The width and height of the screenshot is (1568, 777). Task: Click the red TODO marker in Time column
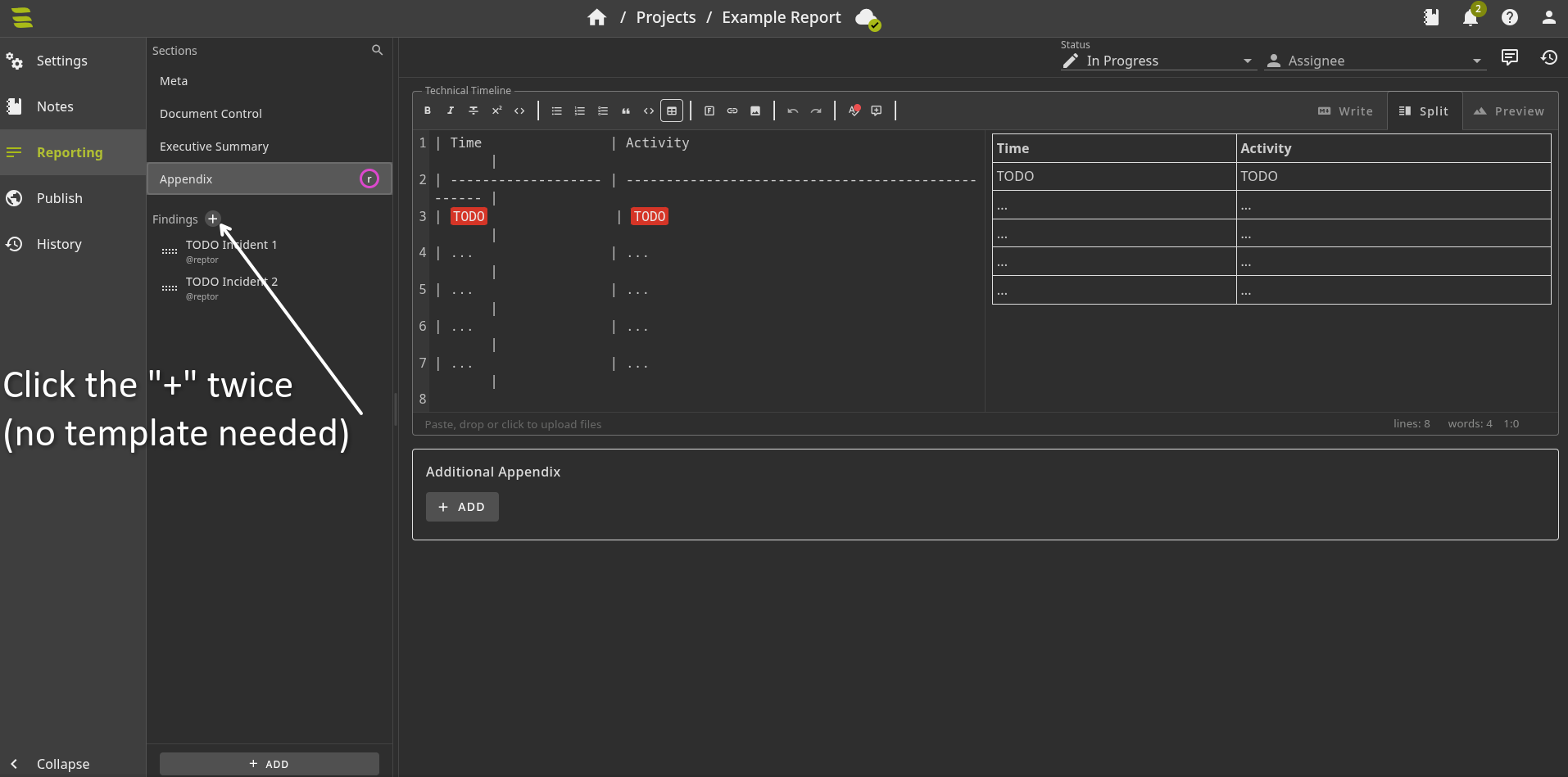pos(469,216)
